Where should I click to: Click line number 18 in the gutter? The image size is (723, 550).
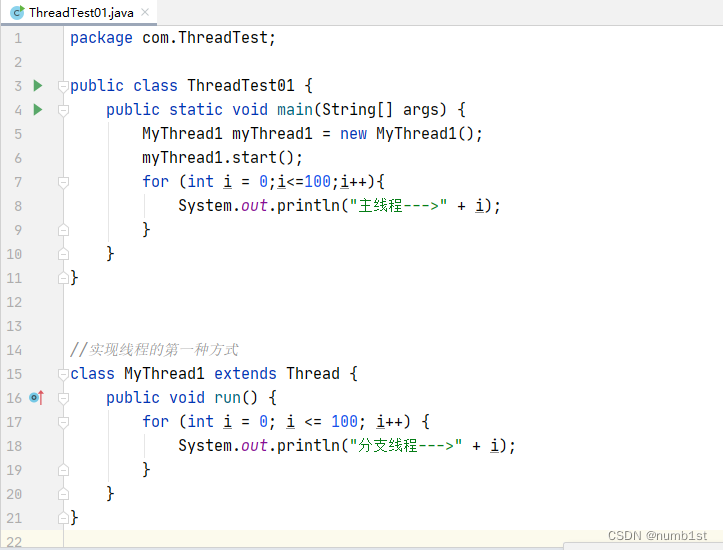[x=14, y=446]
